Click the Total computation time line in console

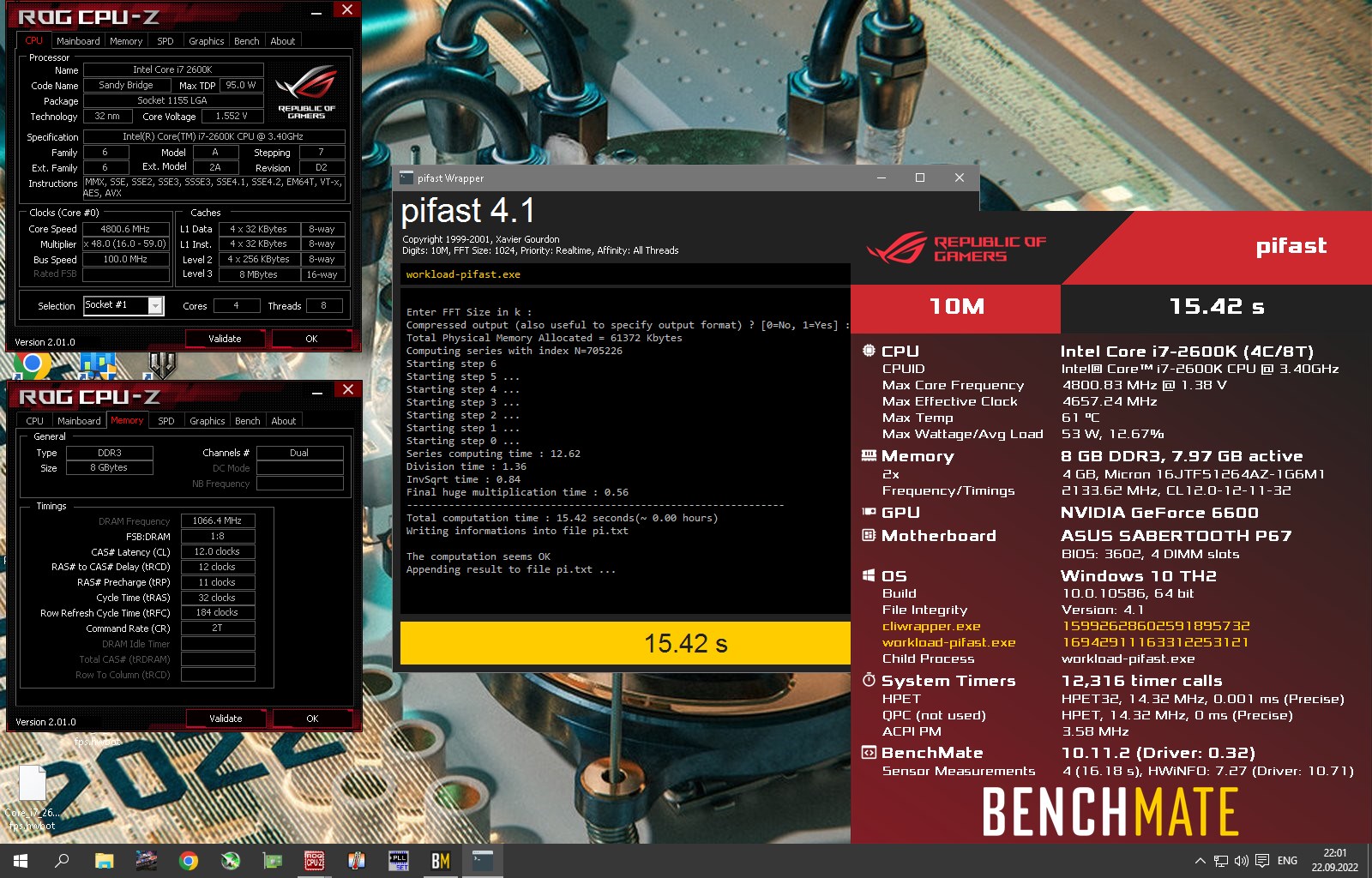click(562, 518)
